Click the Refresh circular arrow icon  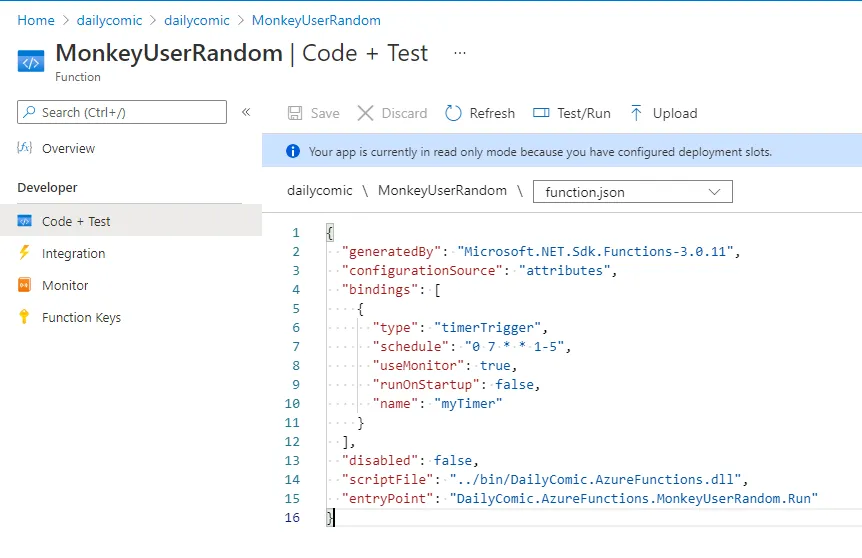pos(453,113)
